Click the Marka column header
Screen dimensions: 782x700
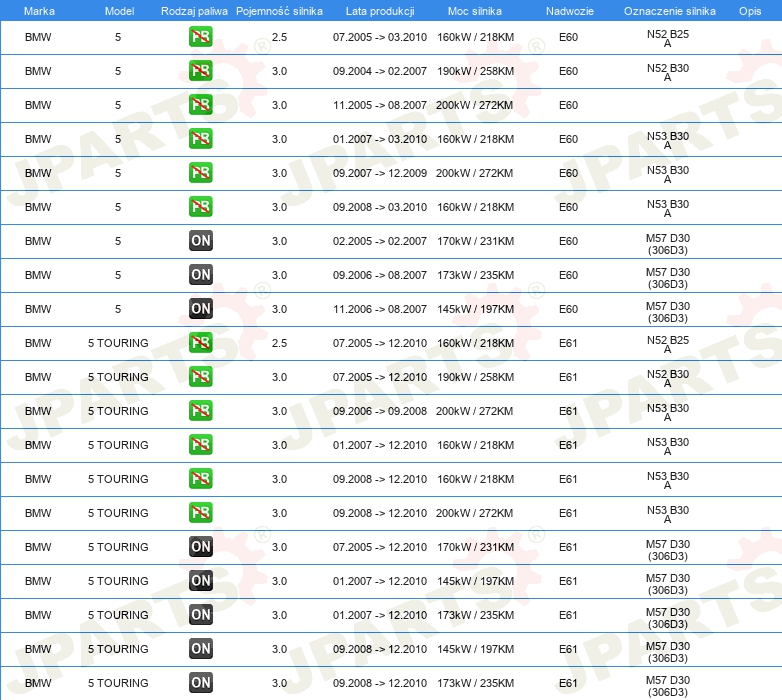pyautogui.click(x=39, y=11)
